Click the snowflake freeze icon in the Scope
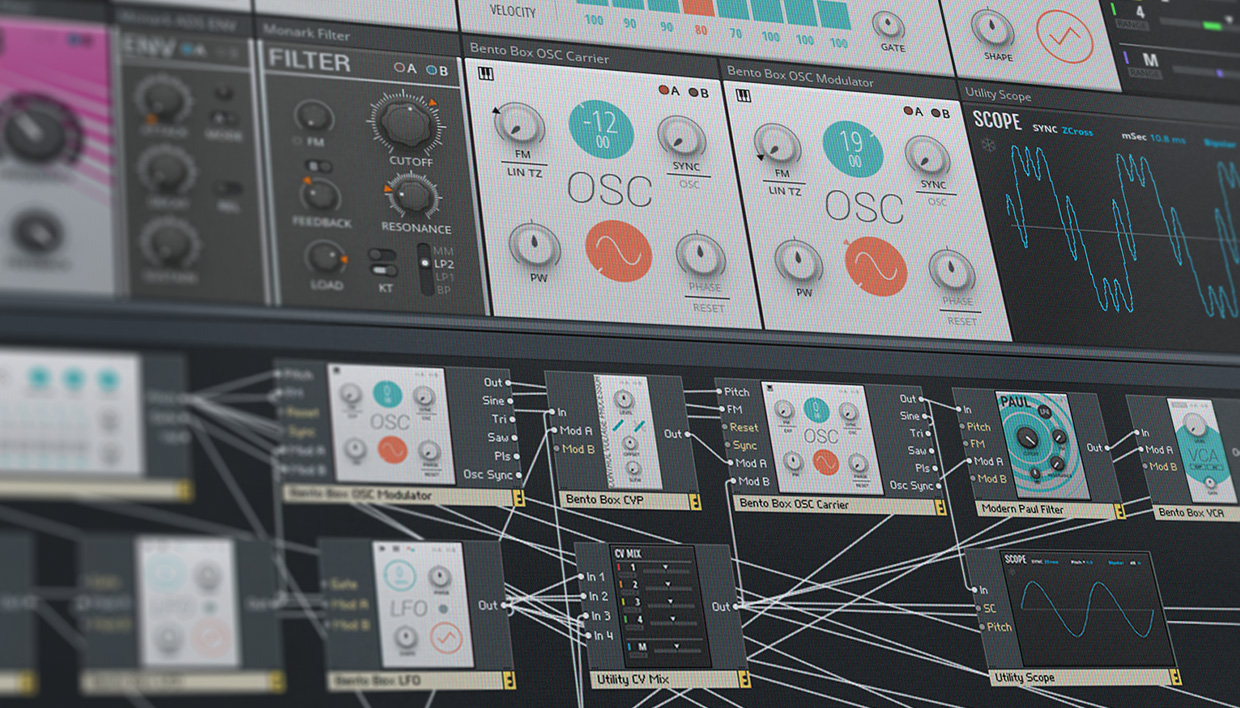This screenshot has height=708, width=1240. click(987, 145)
